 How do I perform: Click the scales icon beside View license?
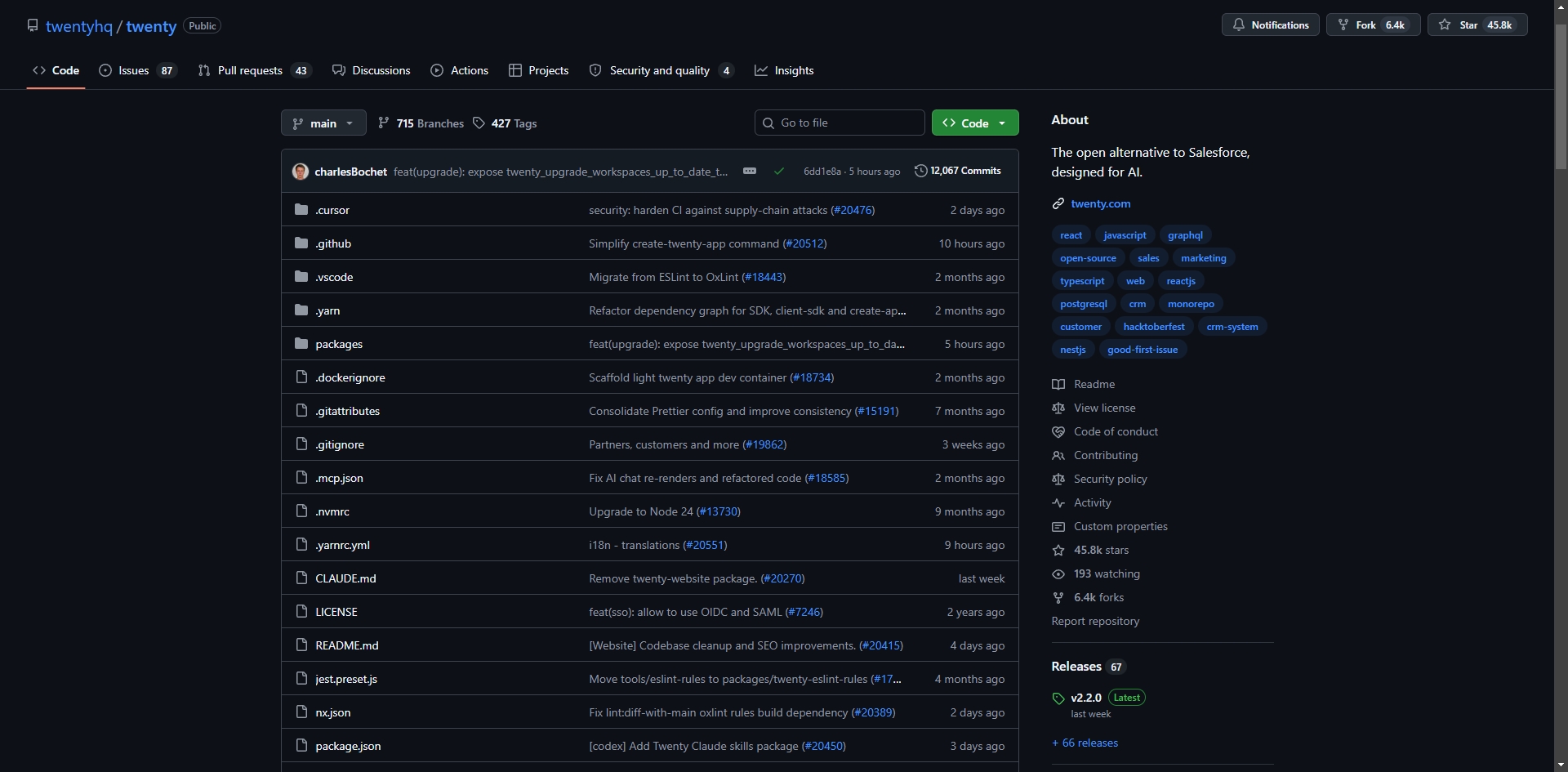[1058, 408]
